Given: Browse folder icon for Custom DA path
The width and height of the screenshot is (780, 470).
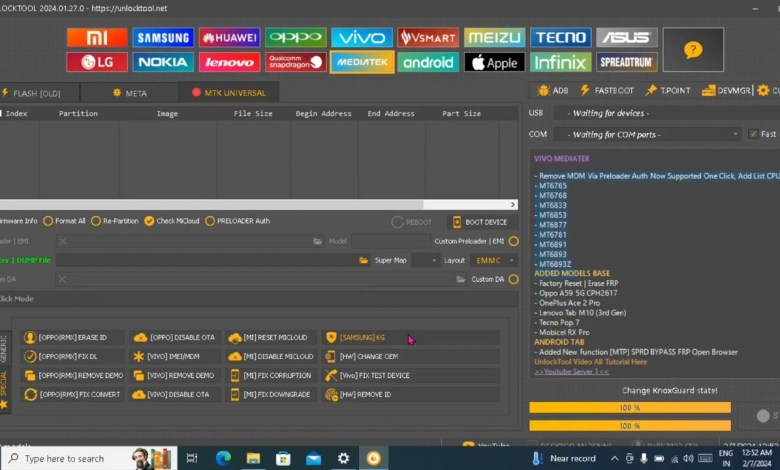Looking at the screenshot, I should click(461, 279).
